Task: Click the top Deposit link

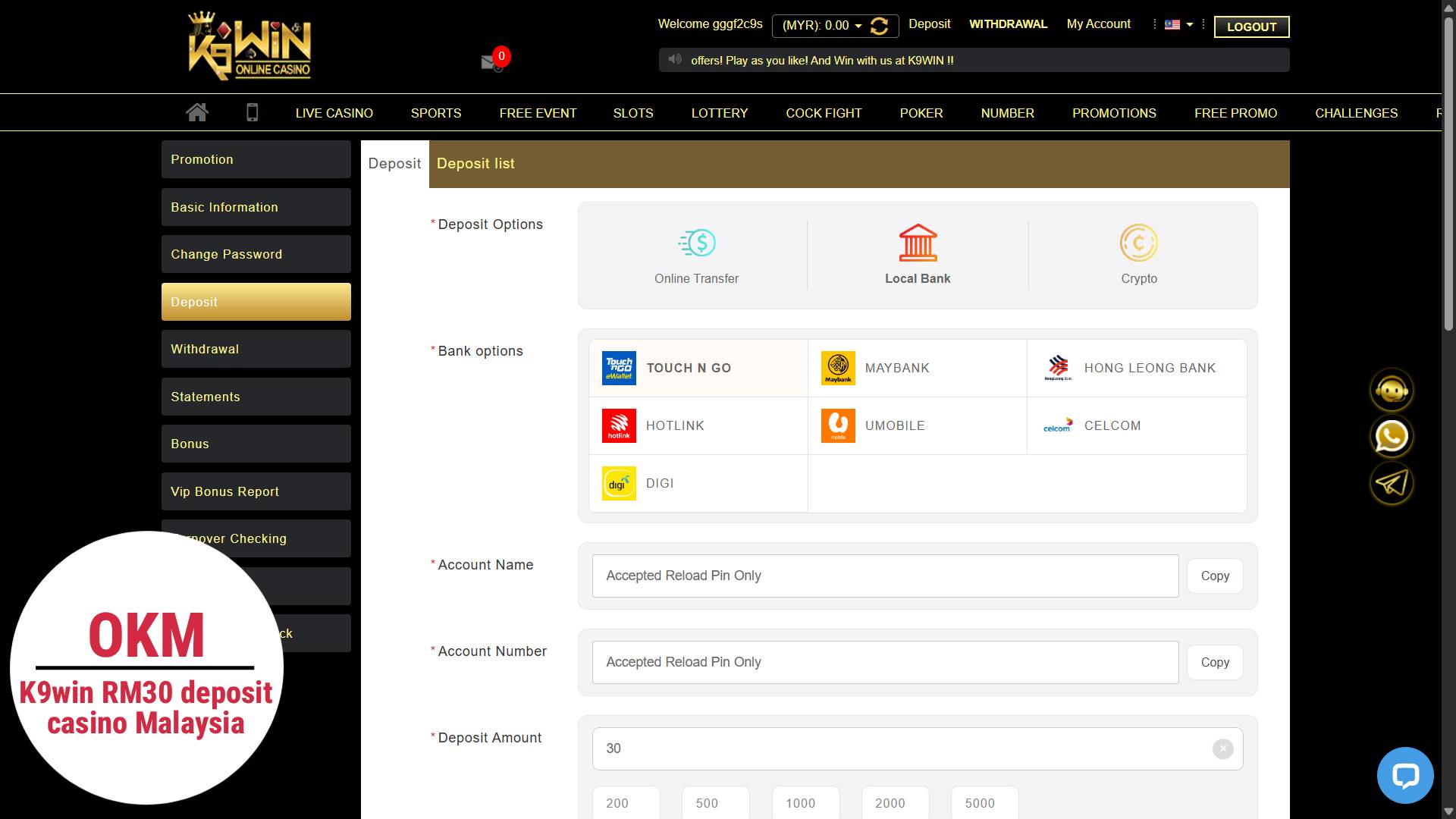Action: (929, 24)
